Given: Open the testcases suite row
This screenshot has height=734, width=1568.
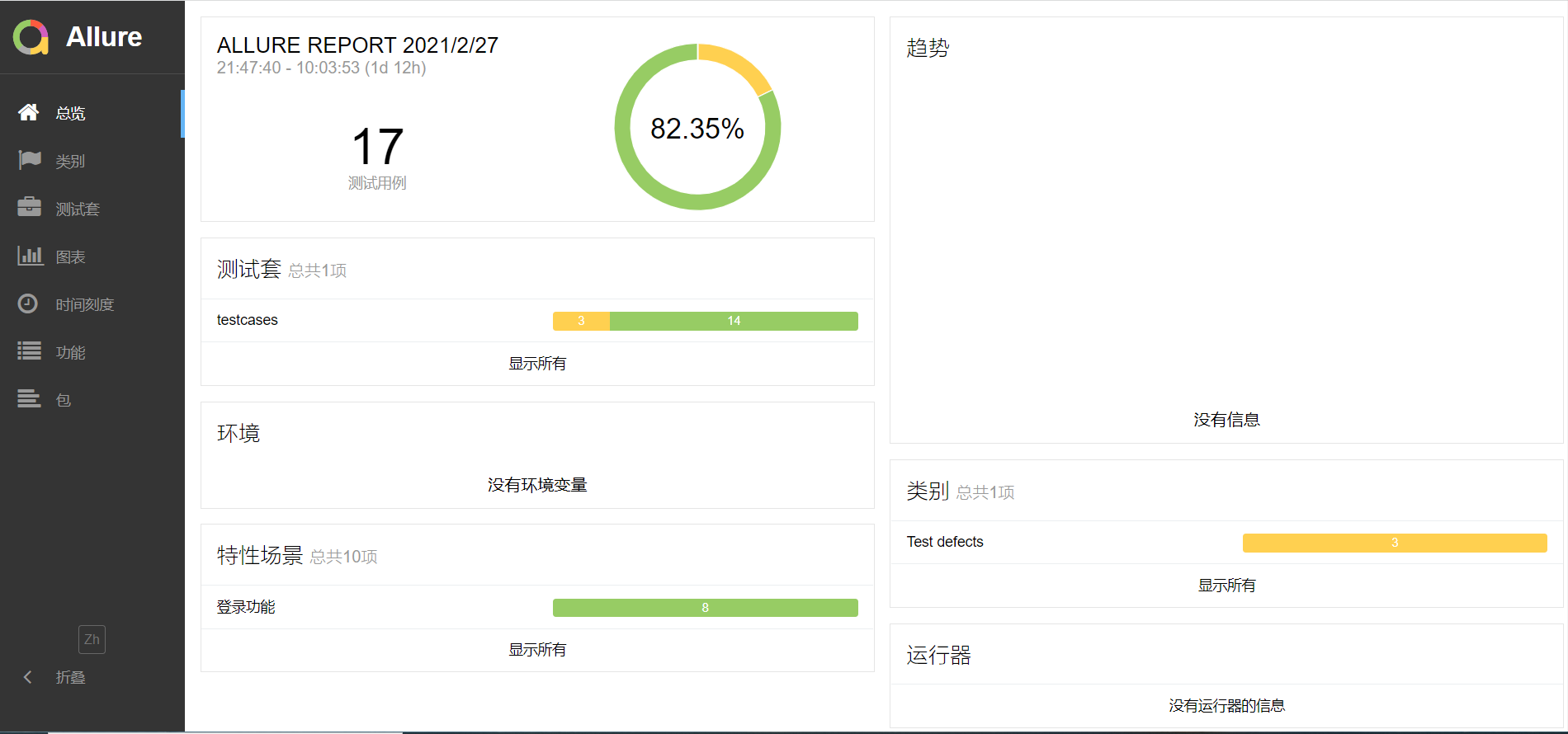Looking at the screenshot, I should (x=537, y=320).
